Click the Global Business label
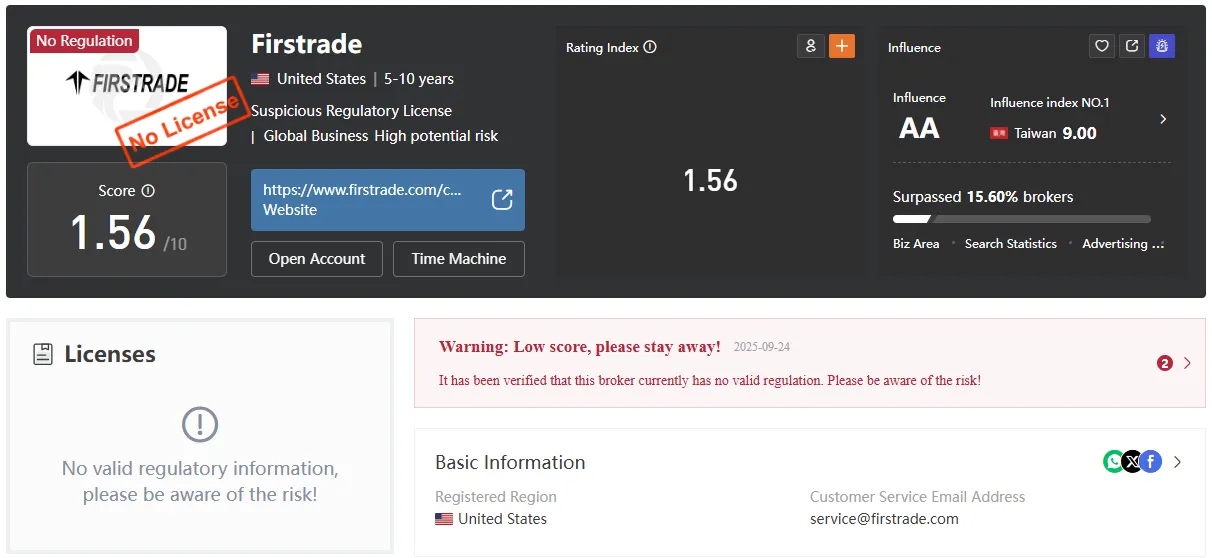This screenshot has width=1212, height=558. click(x=316, y=135)
